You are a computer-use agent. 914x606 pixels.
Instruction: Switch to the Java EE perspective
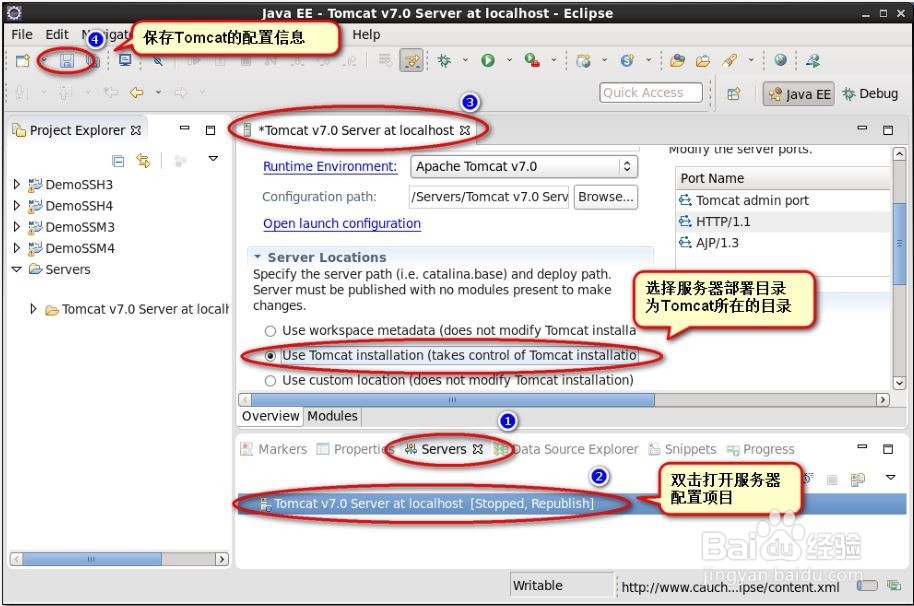(800, 93)
